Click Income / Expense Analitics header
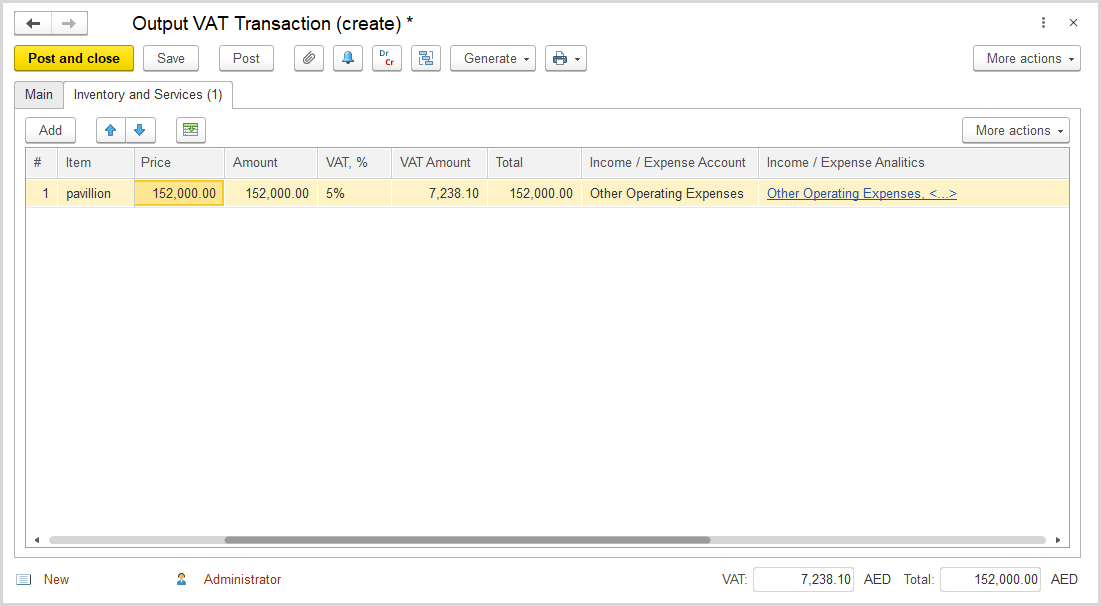This screenshot has width=1101, height=606. pyautogui.click(x=914, y=162)
